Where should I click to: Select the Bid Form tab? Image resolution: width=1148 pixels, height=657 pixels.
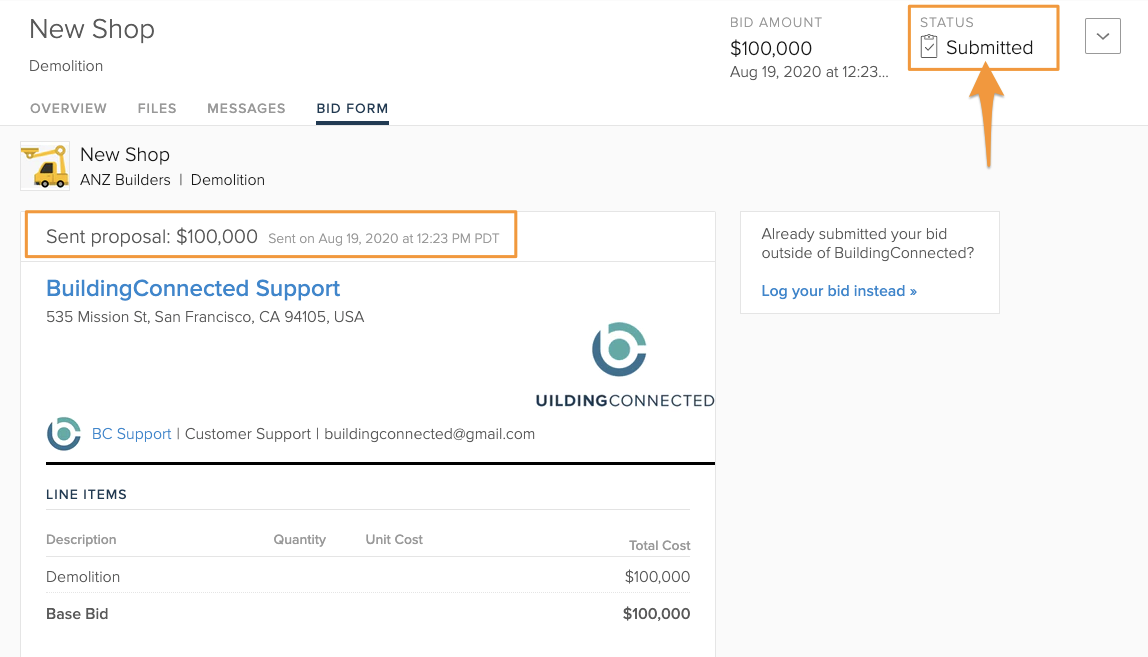tap(352, 108)
